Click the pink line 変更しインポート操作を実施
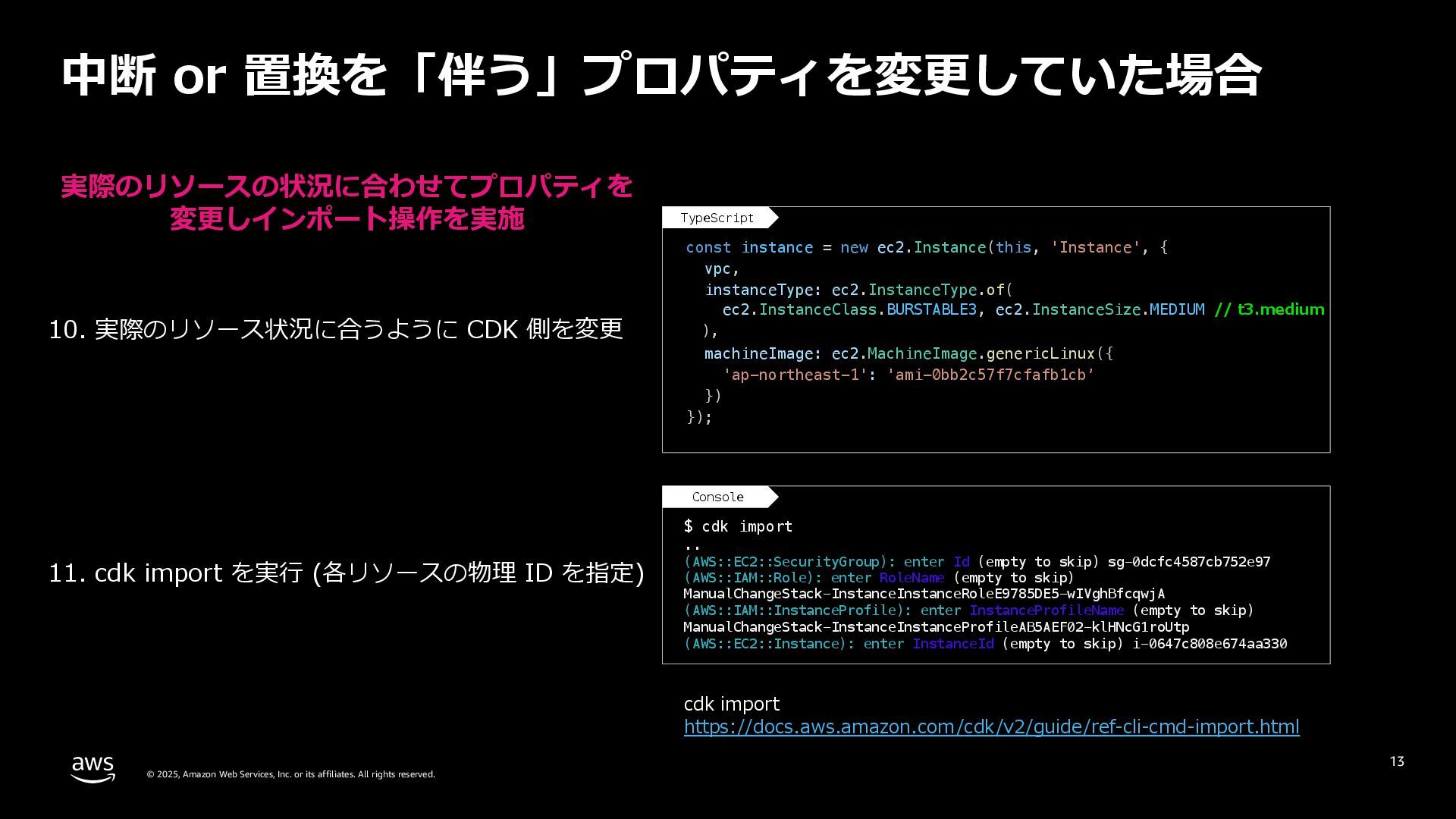Image resolution: width=1456 pixels, height=819 pixels. pyautogui.click(x=347, y=218)
